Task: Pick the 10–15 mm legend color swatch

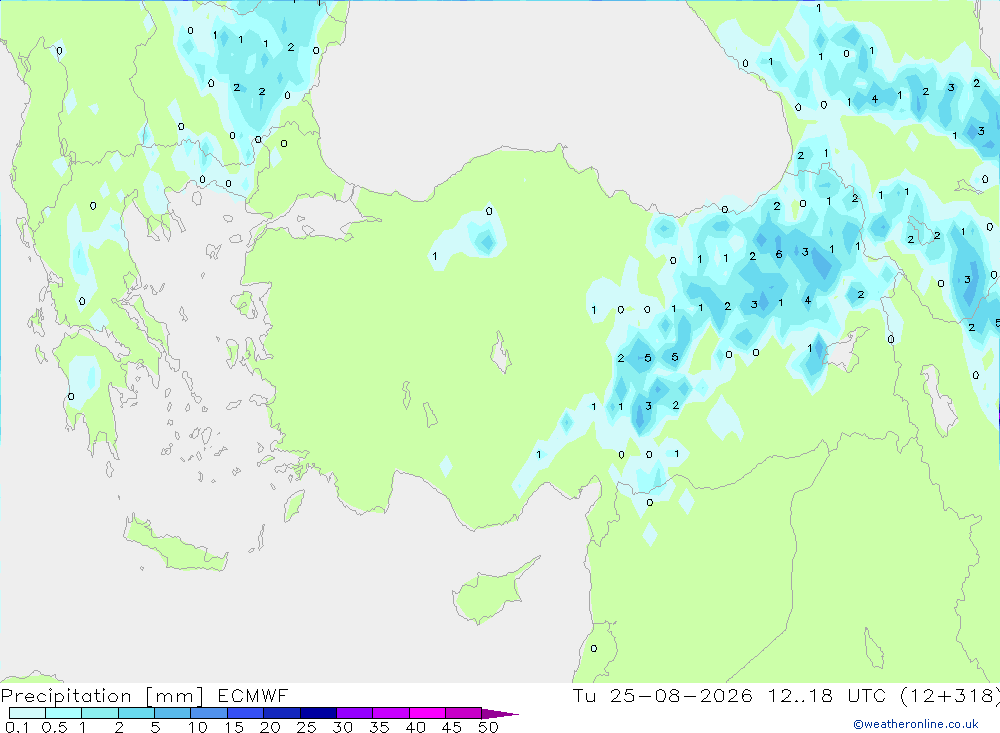Action: (x=209, y=713)
